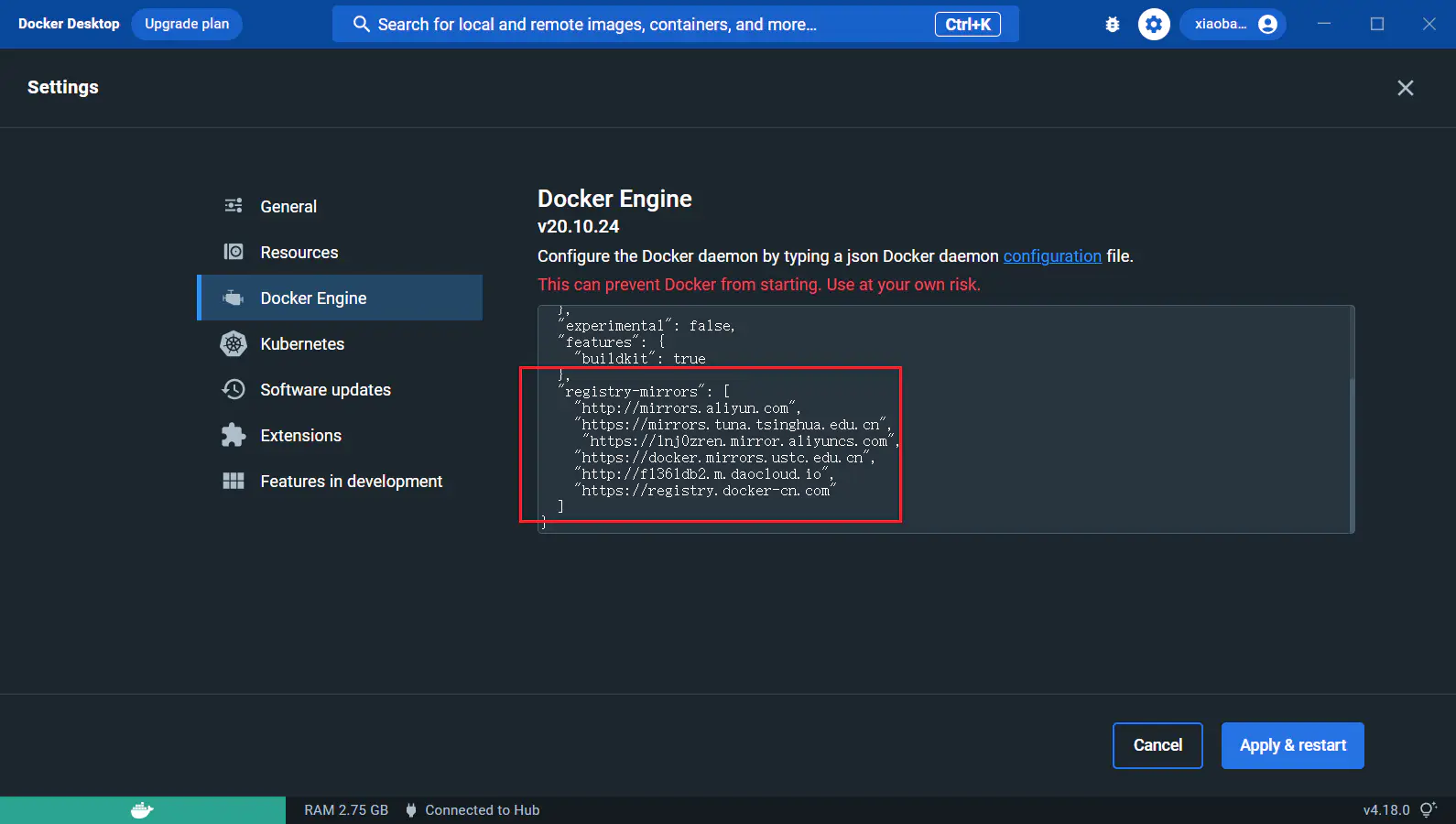Click the Resources disk icon
This screenshot has width=1456, height=824.
[x=234, y=252]
